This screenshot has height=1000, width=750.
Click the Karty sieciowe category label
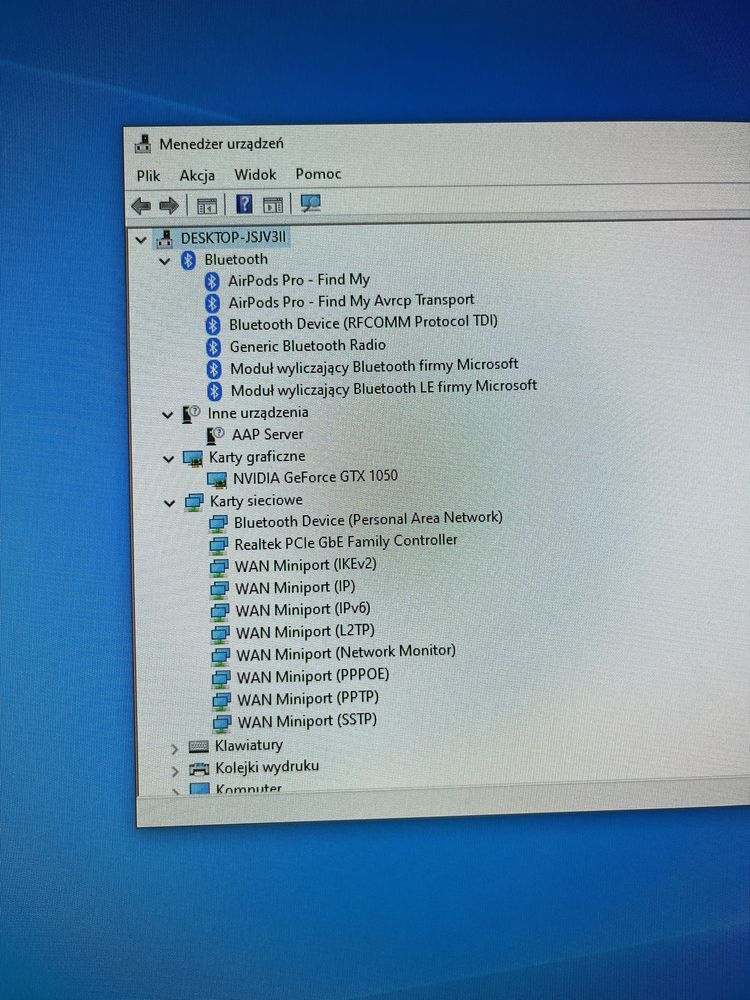pos(256,501)
